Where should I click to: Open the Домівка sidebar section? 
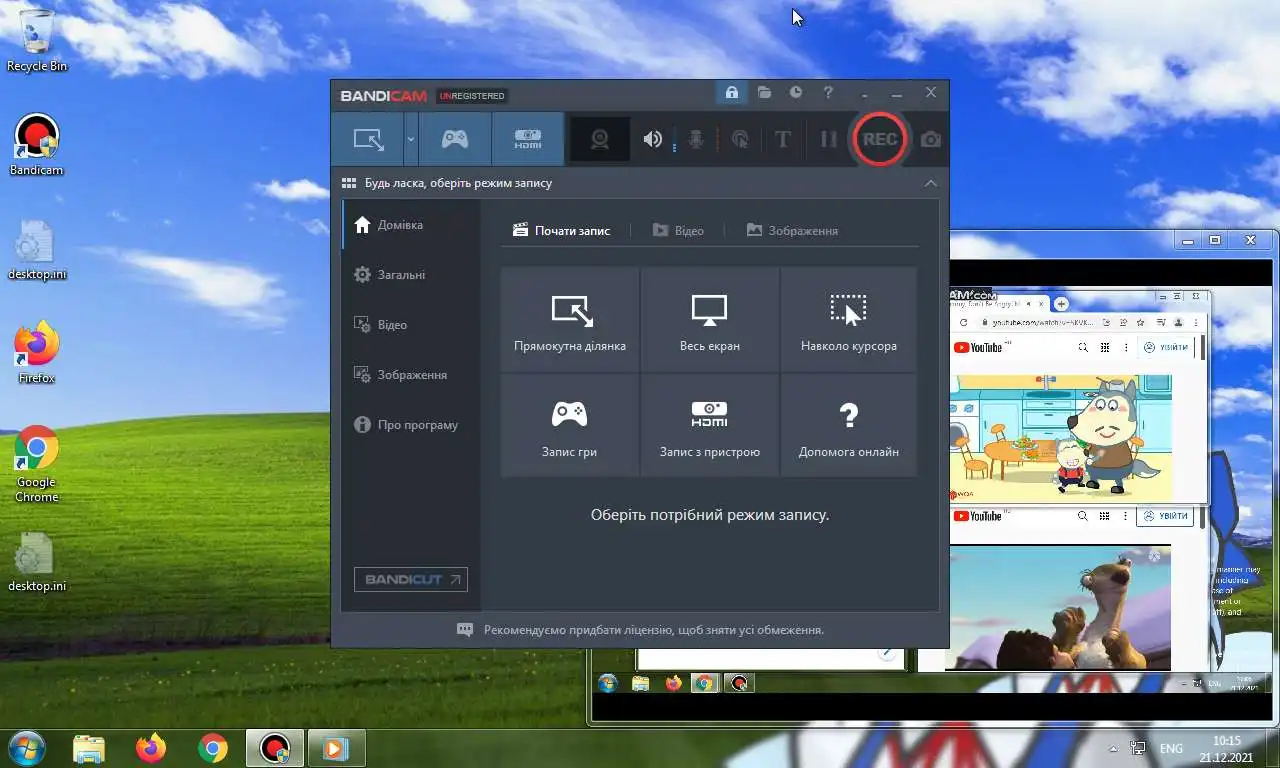pyautogui.click(x=411, y=225)
